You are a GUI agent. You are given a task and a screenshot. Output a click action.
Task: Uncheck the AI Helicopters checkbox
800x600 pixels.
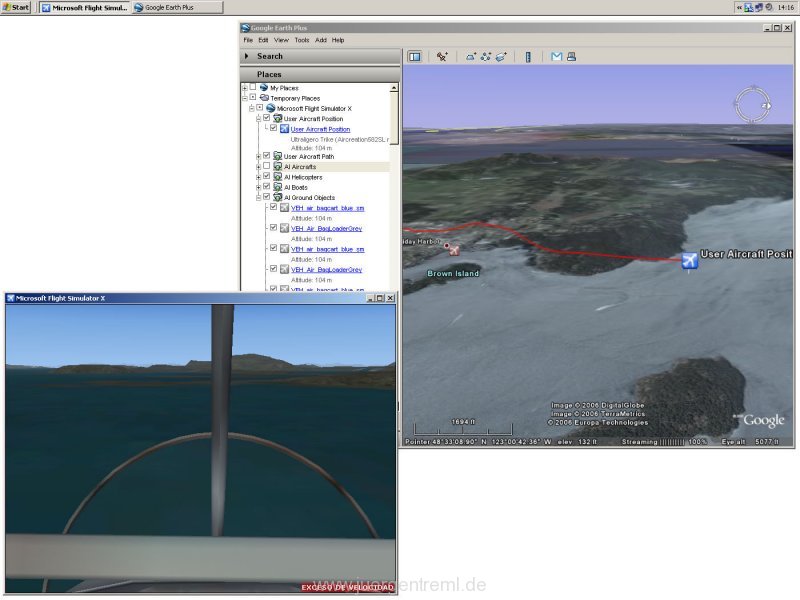(266, 176)
